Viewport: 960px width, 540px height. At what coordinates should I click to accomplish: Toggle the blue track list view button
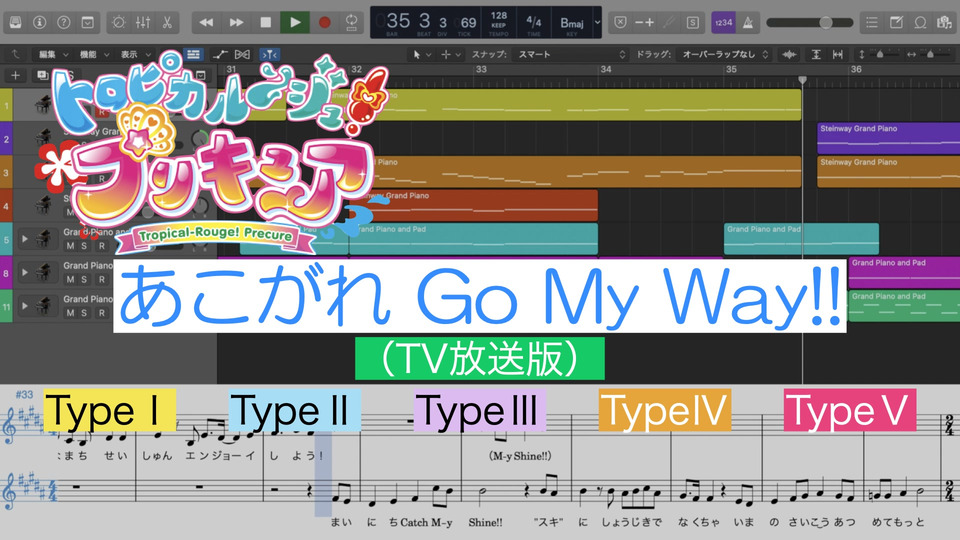193,54
